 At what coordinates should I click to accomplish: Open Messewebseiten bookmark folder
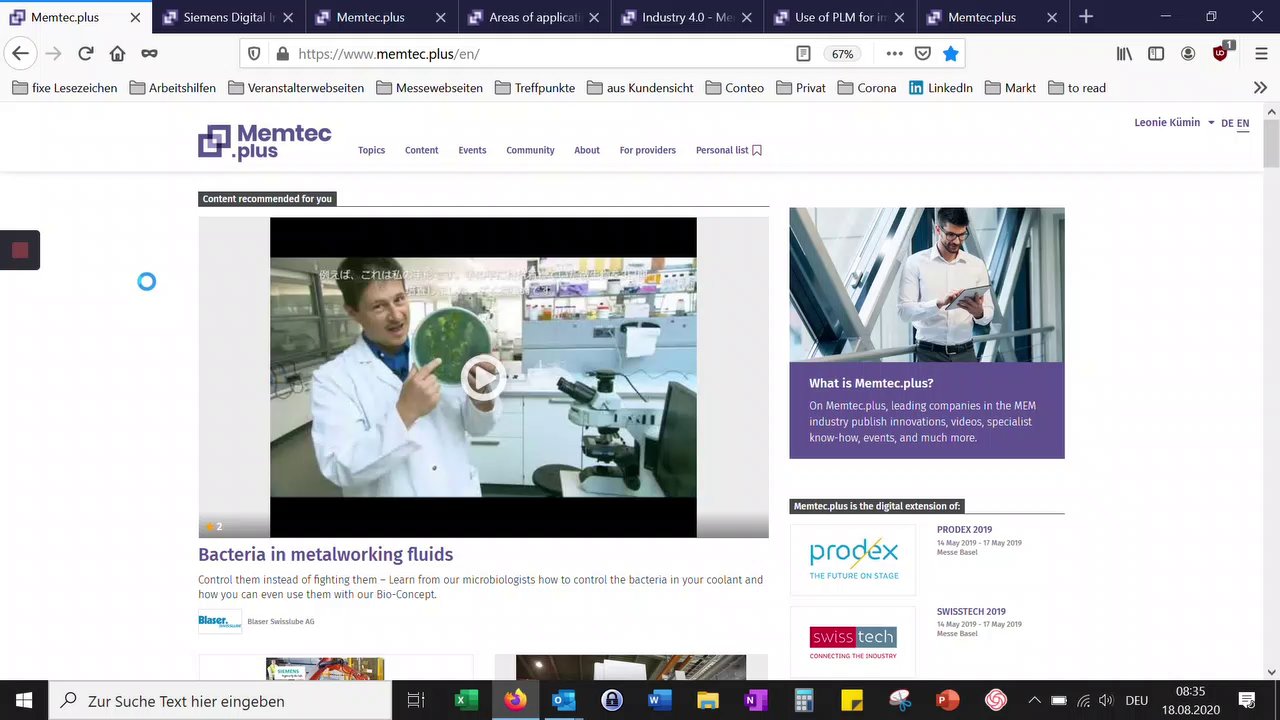[x=430, y=88]
